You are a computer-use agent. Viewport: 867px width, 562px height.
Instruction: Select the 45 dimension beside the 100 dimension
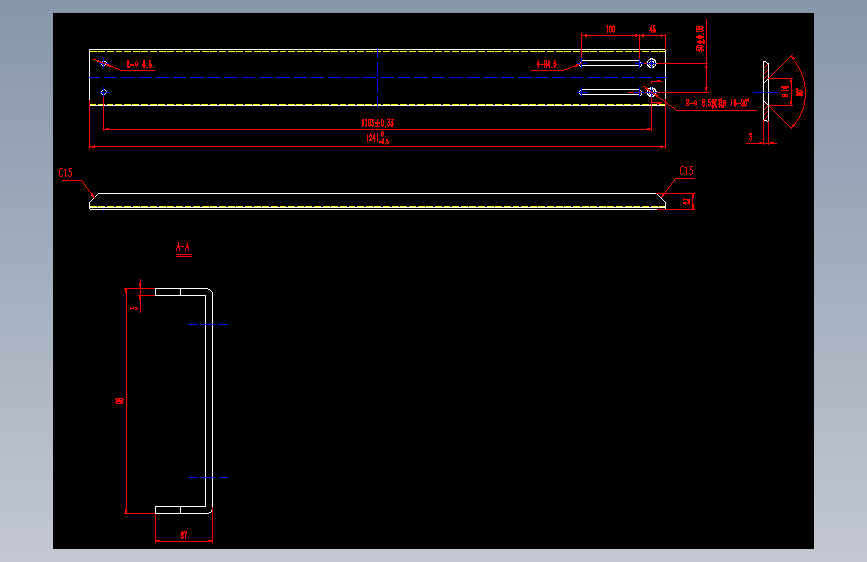tap(653, 29)
